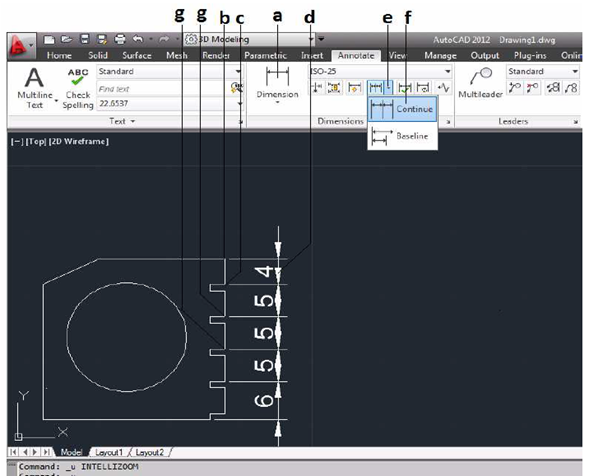Screen dimensions: 589x476
Task: Click the Quick Dimension icon
Action: coord(354,88)
